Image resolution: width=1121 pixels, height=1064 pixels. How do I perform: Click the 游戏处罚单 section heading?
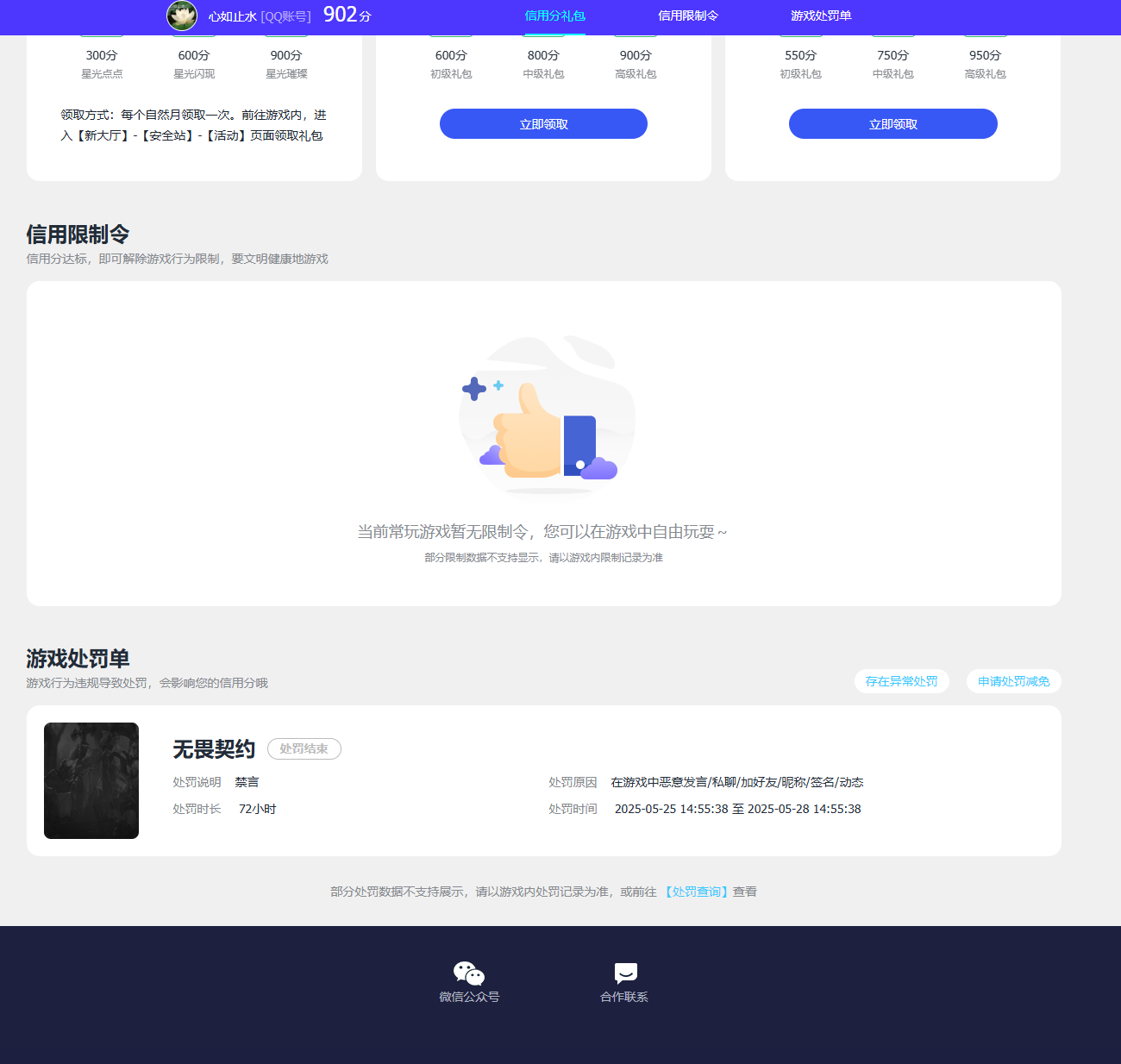coord(78,659)
